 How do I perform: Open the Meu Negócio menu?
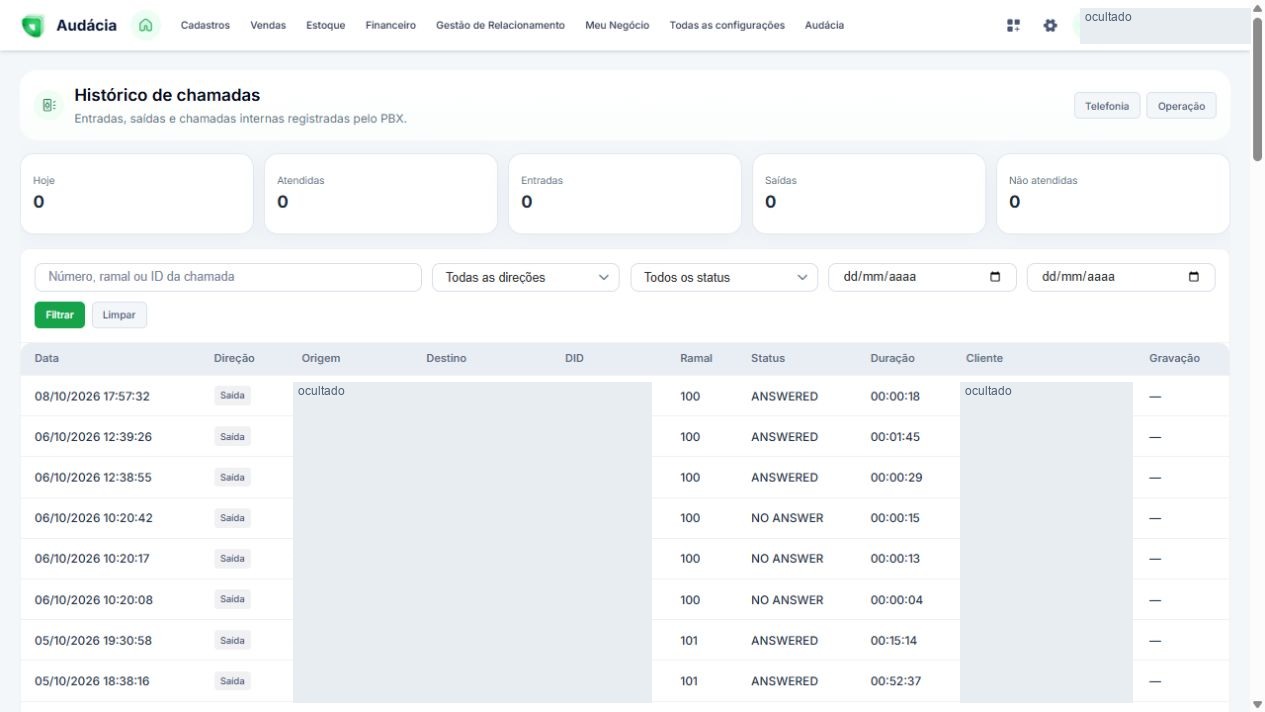click(x=617, y=26)
